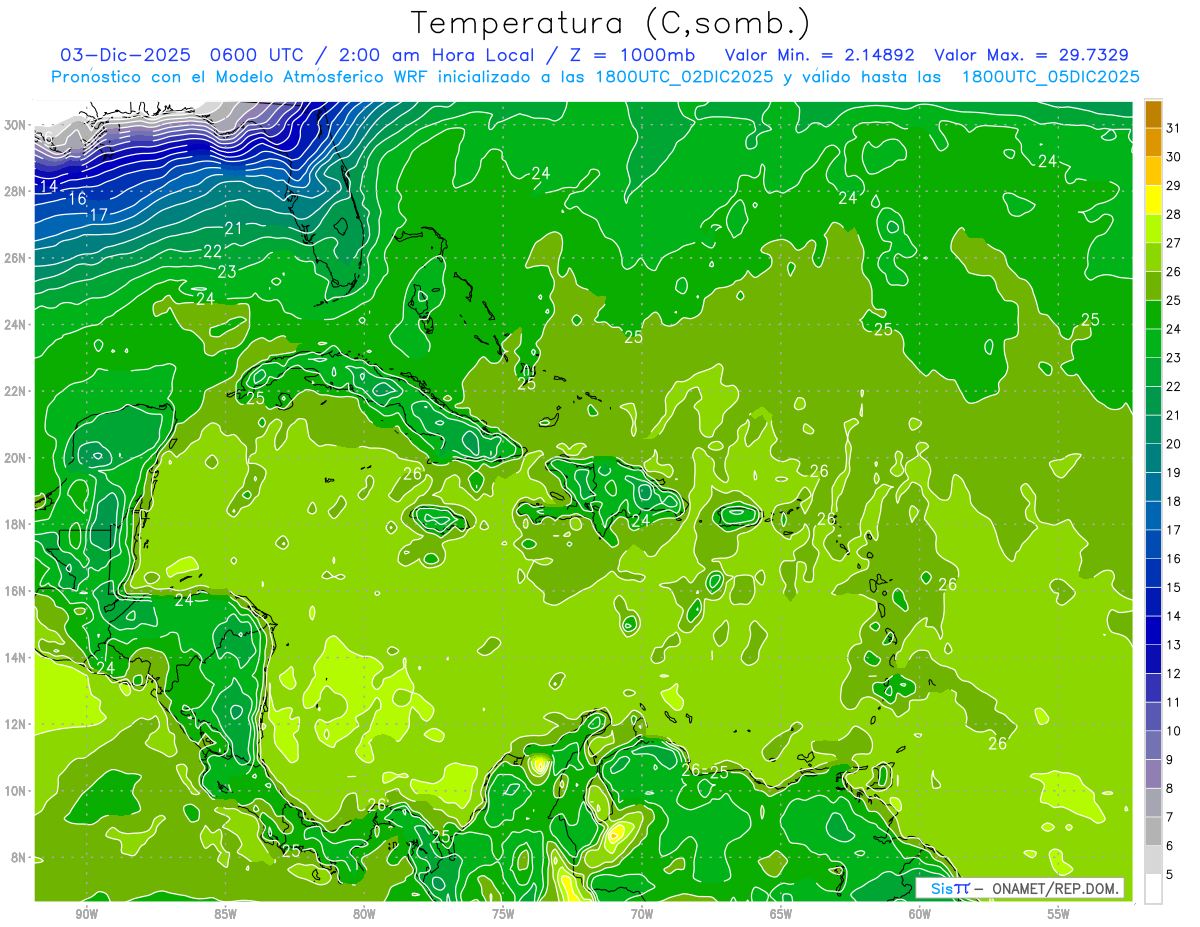1200x927 pixels.
Task: Click the orange swatch above 31 in legend
Action: [x=1153, y=113]
